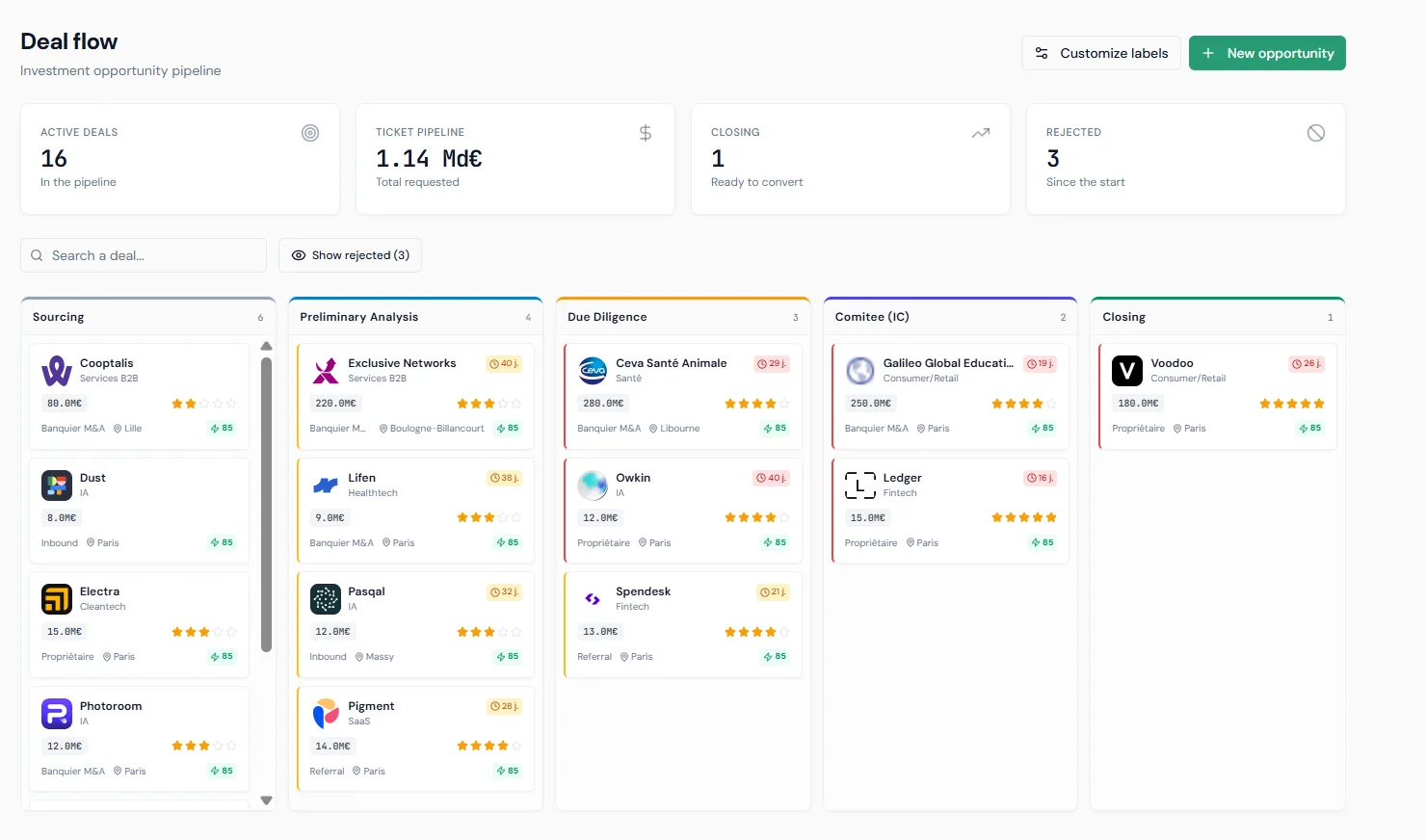Click the Photoroom company logo
Screen dimensions: 1426x840
point(57,714)
